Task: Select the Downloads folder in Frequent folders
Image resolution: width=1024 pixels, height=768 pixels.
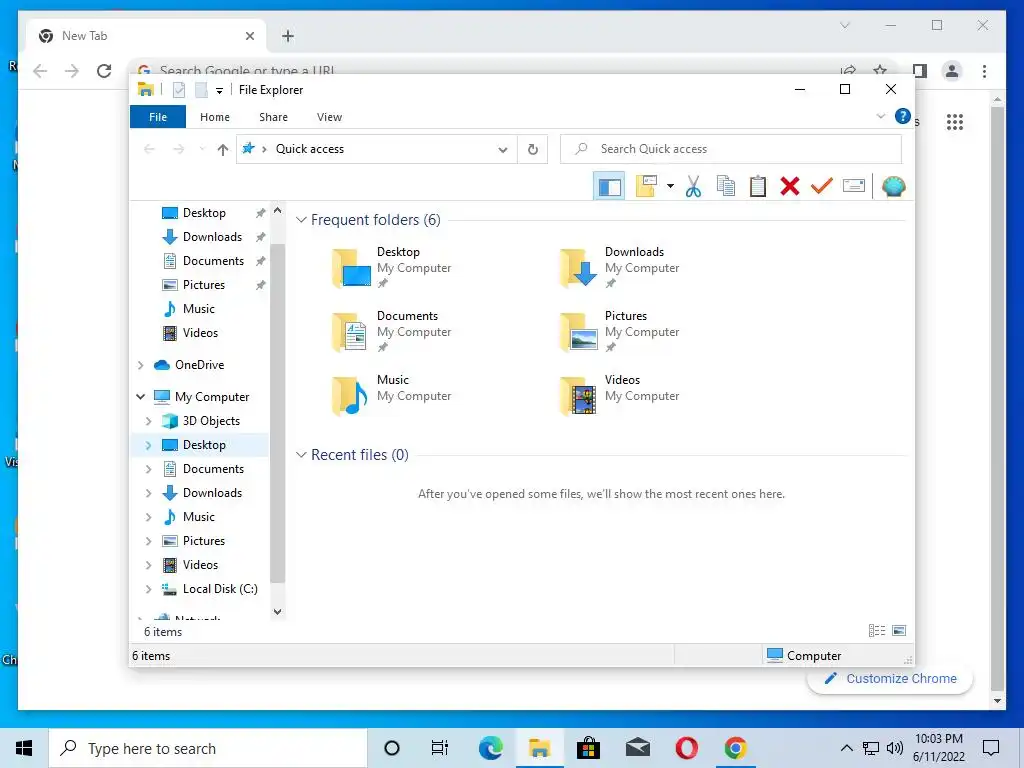Action: pyautogui.click(x=620, y=268)
